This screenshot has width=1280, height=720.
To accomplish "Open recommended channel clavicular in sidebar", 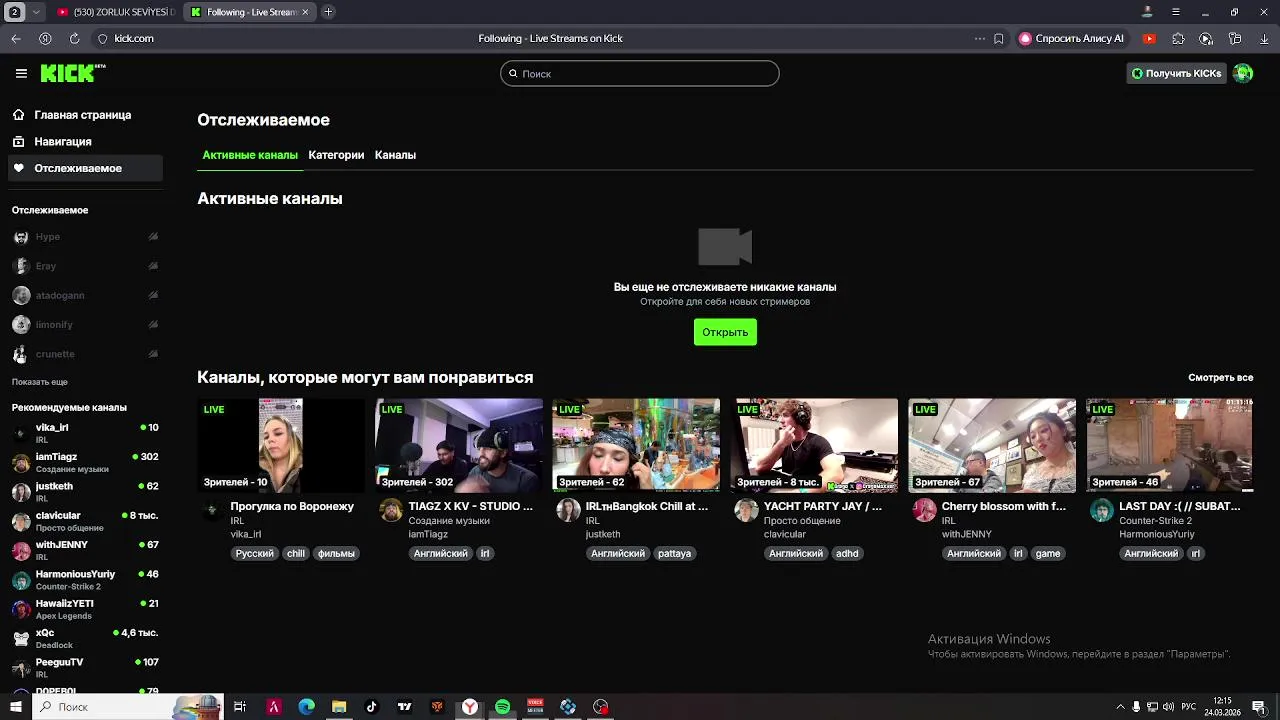I will click(85, 521).
